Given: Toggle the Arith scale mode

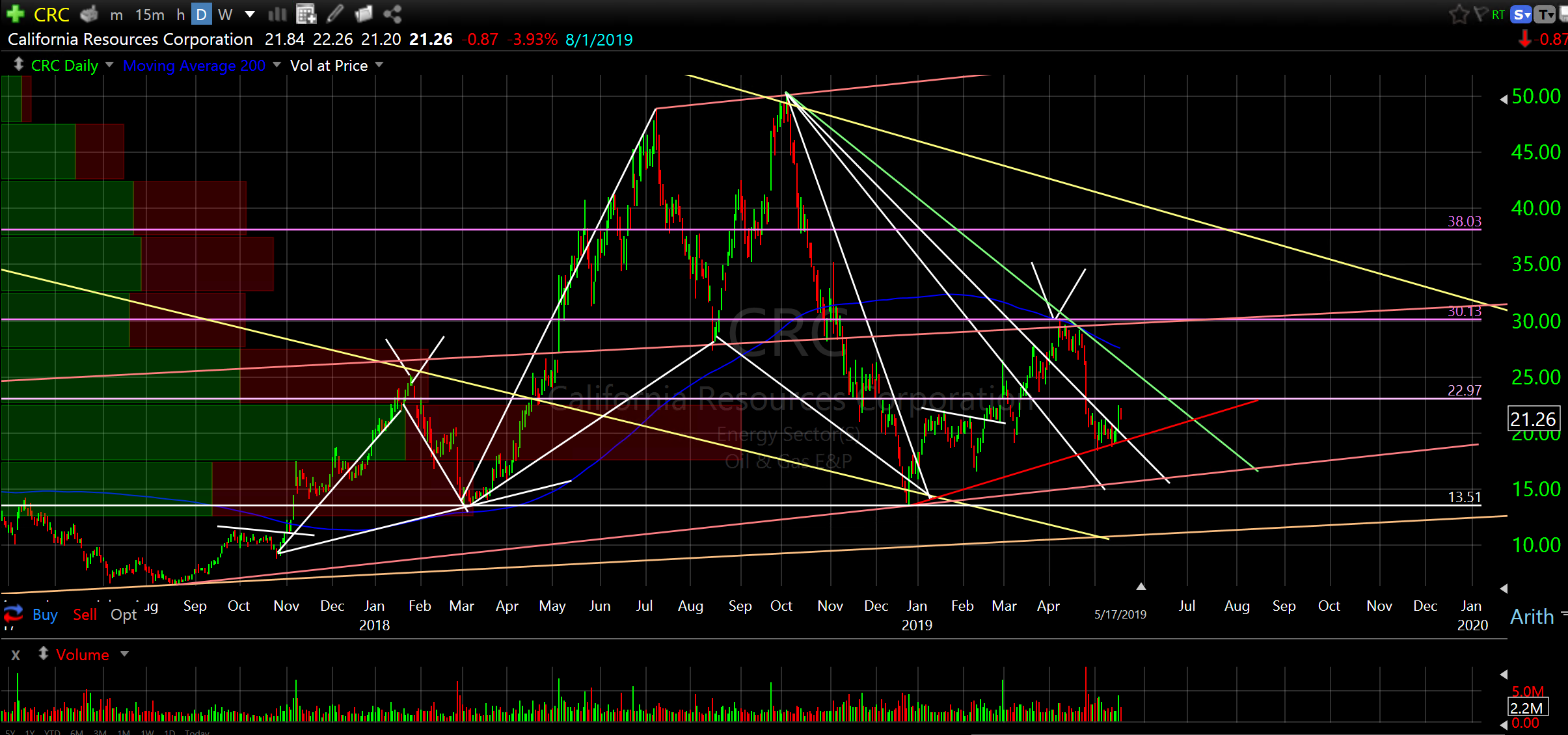Looking at the screenshot, I should point(1532,617).
